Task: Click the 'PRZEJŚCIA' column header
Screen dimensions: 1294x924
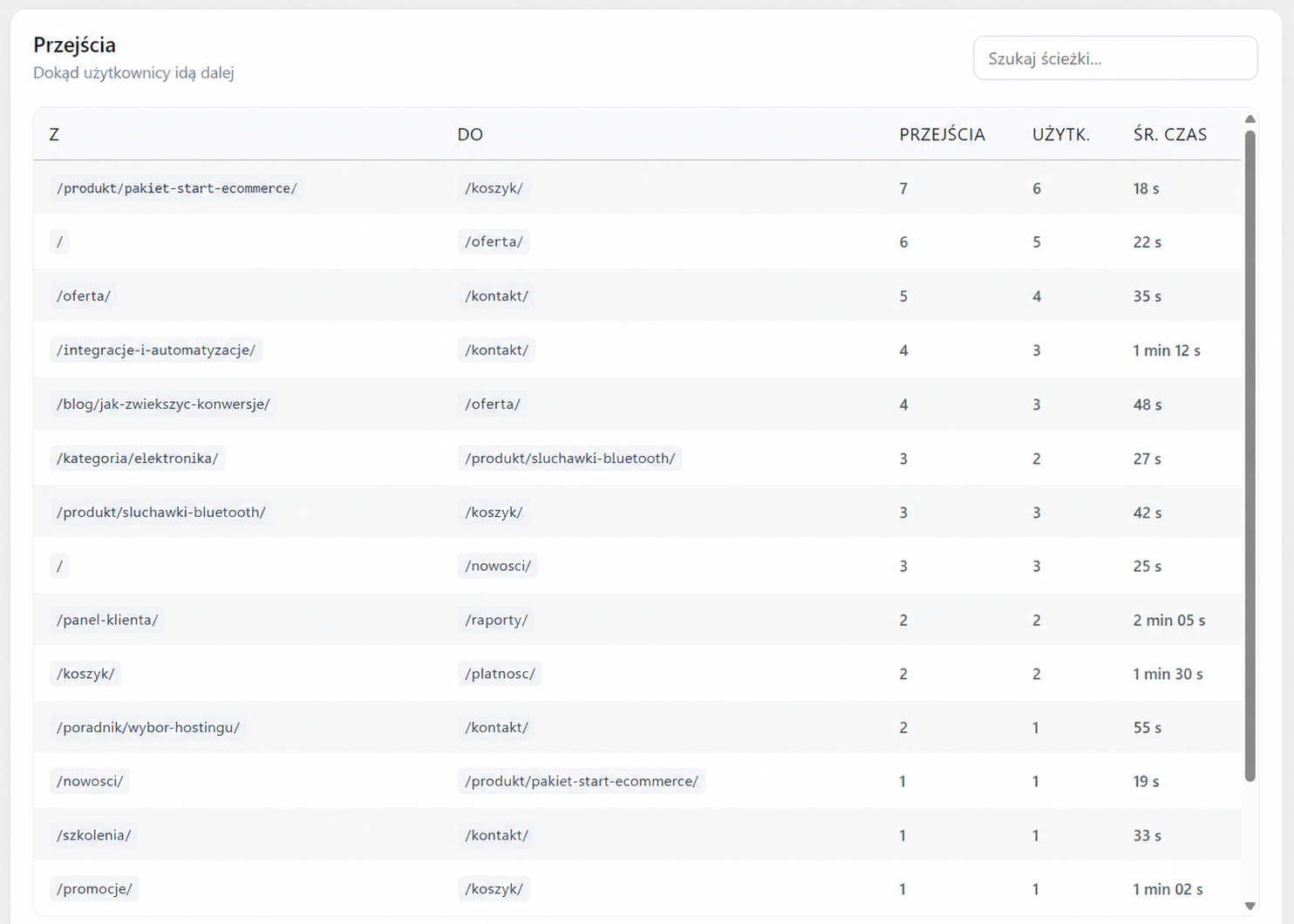Action: pos(942,134)
